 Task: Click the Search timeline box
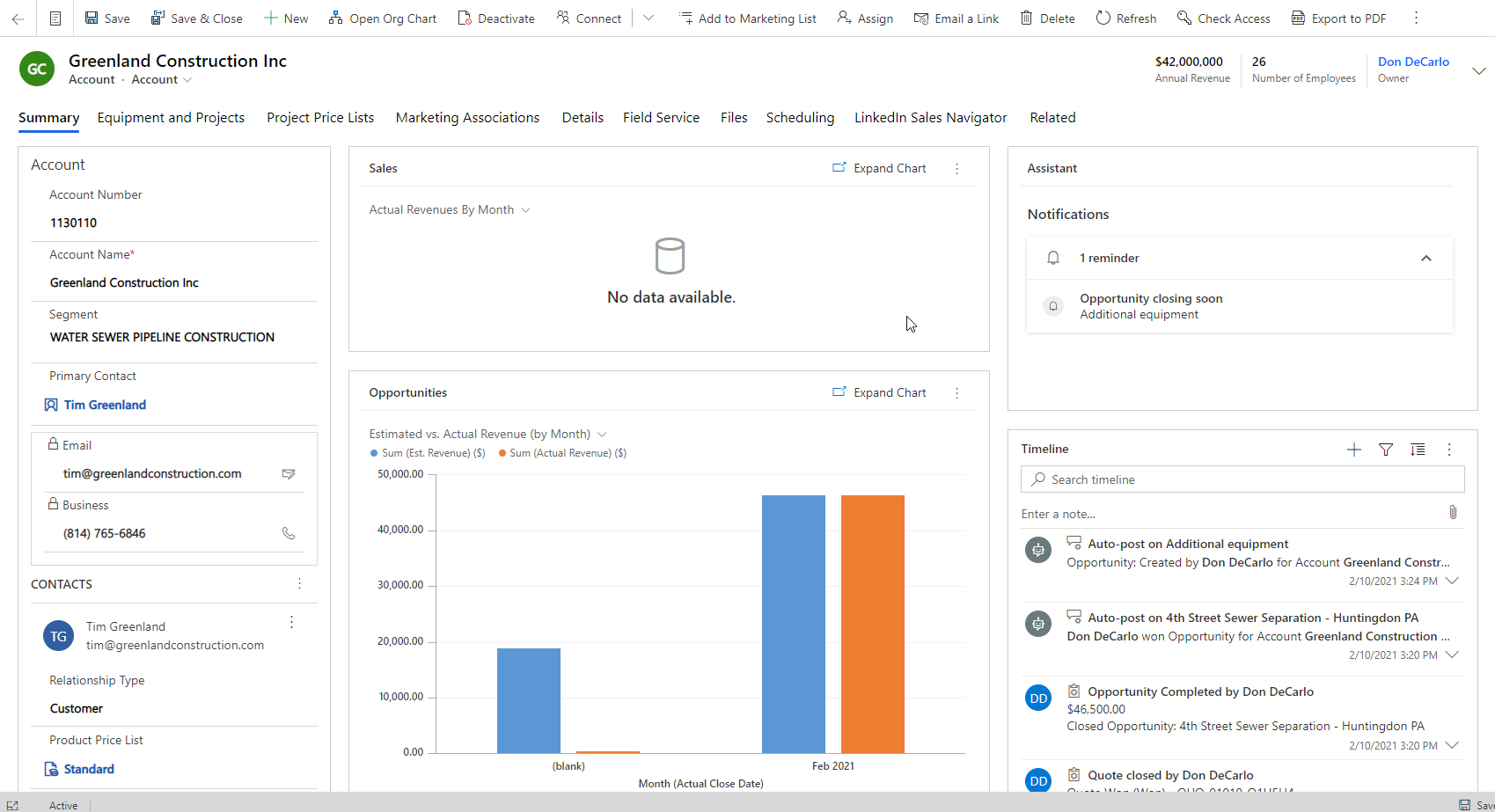click(x=1242, y=479)
